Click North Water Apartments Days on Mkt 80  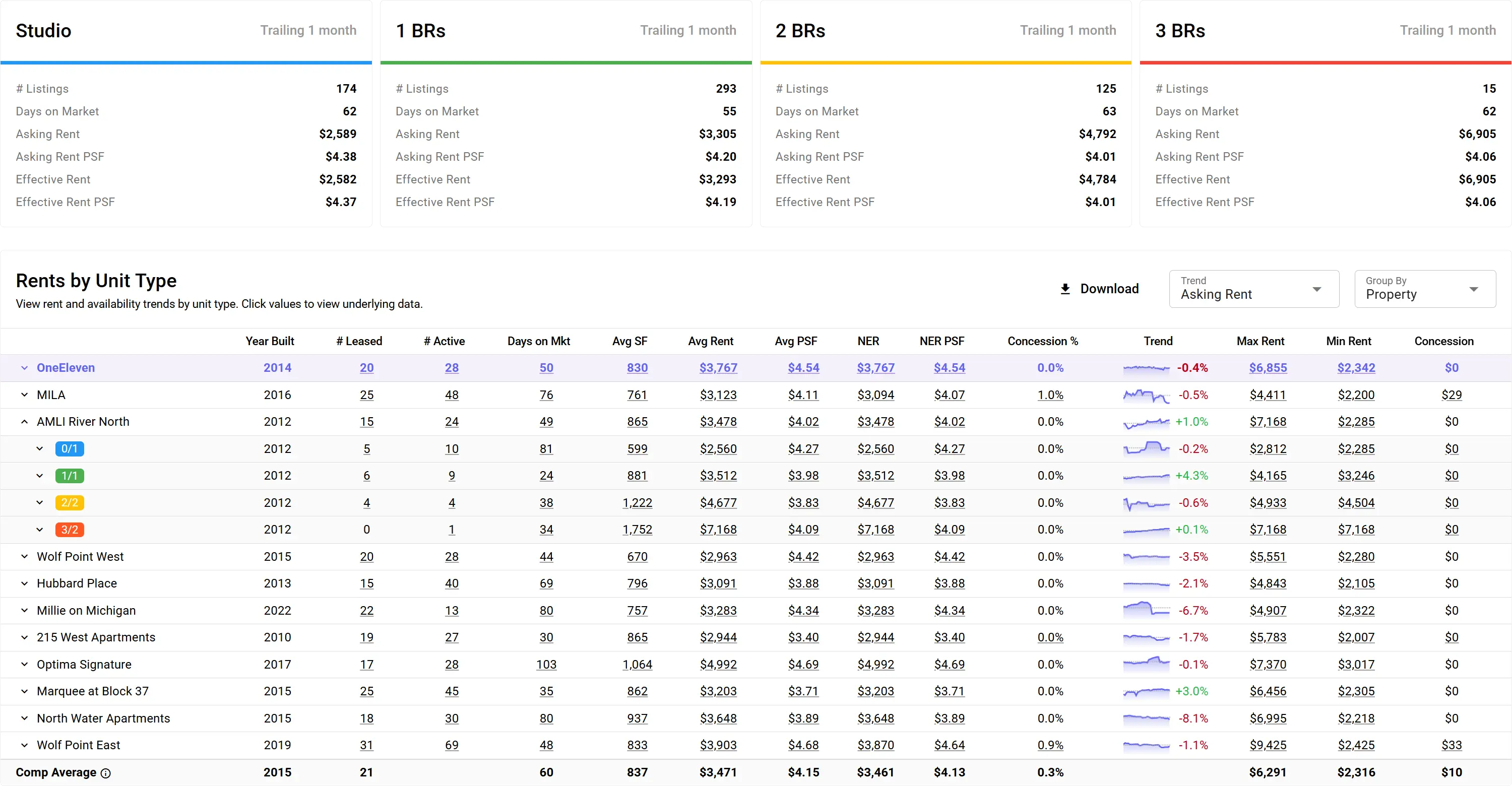click(546, 718)
